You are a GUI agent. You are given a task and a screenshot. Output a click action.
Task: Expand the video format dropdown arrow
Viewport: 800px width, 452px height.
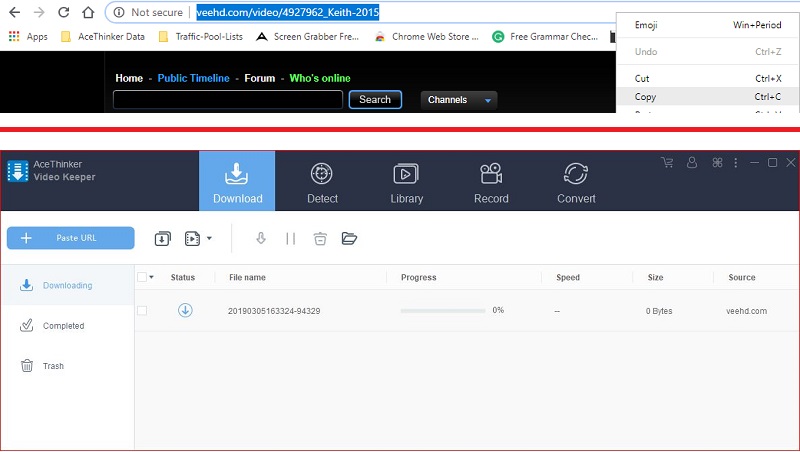[x=209, y=238]
